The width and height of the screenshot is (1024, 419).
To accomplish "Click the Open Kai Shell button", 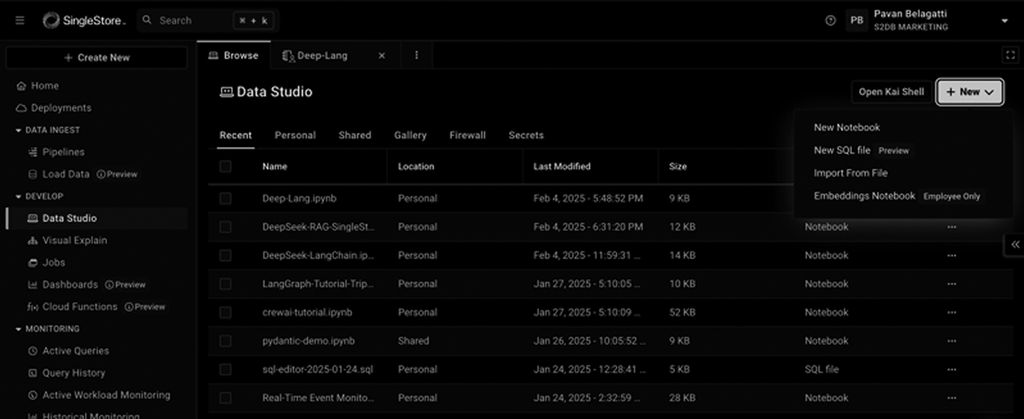I will coord(891,92).
